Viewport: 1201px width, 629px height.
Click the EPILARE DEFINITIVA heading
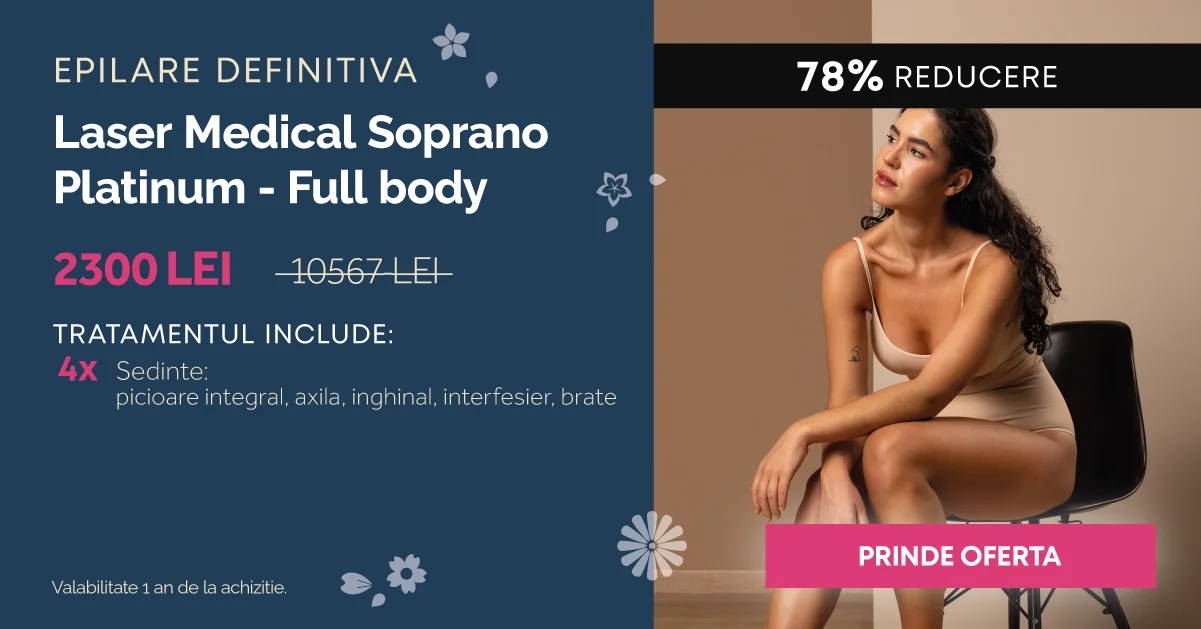click(235, 70)
